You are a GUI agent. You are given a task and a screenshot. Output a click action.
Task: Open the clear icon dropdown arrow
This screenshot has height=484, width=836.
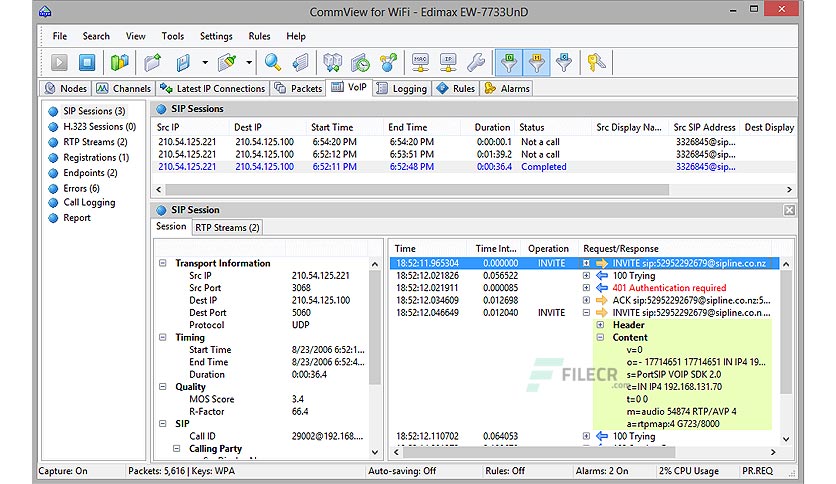pos(249,63)
